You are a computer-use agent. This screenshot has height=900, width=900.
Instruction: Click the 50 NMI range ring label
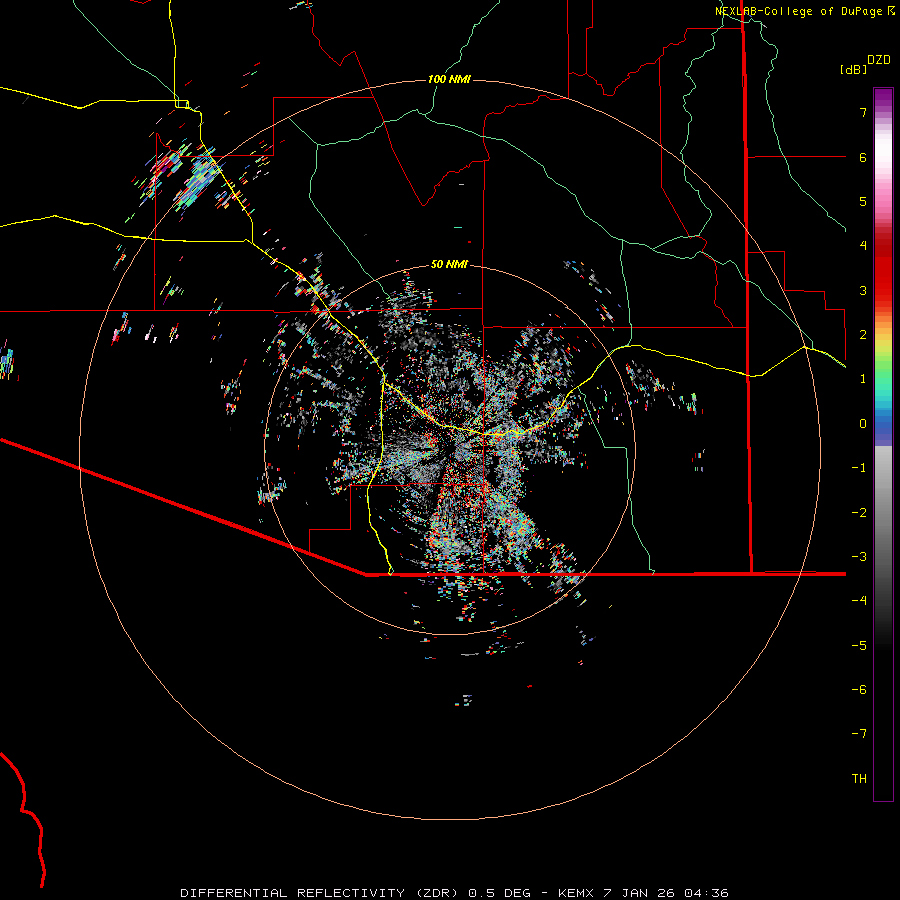(449, 264)
